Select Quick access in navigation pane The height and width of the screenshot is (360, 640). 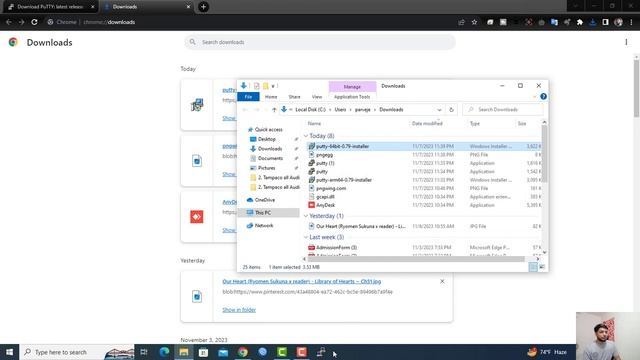click(268, 129)
